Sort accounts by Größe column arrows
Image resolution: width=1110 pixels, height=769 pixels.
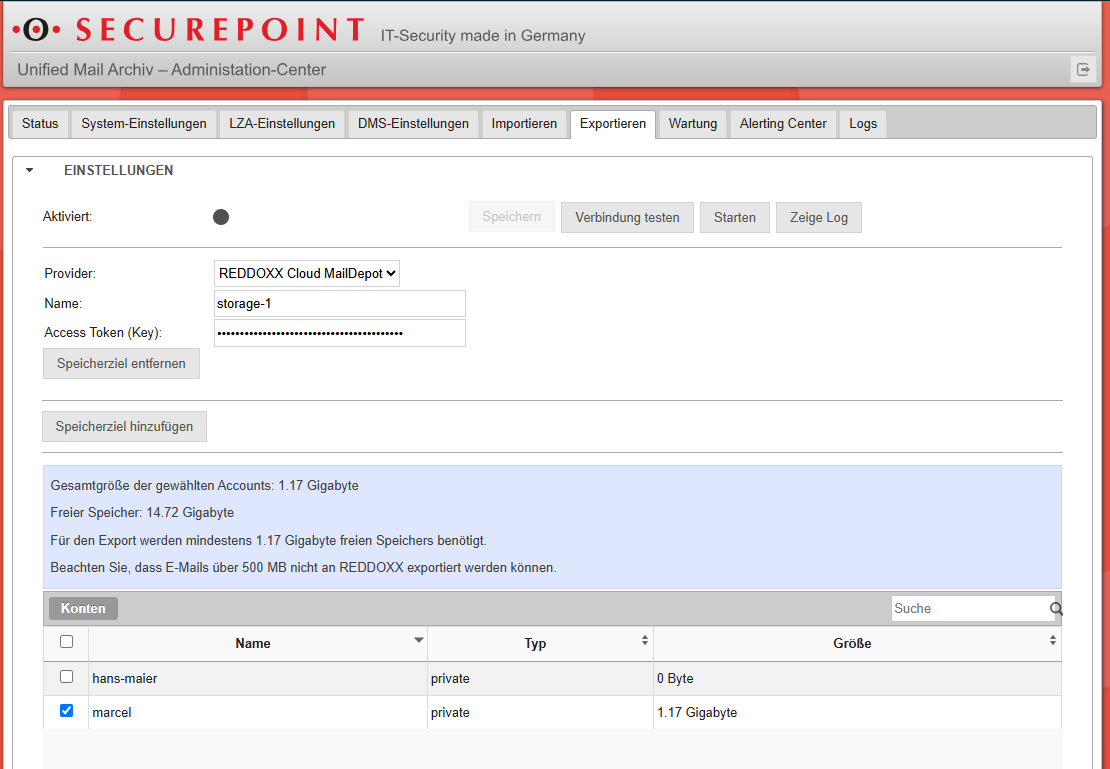tap(1053, 640)
